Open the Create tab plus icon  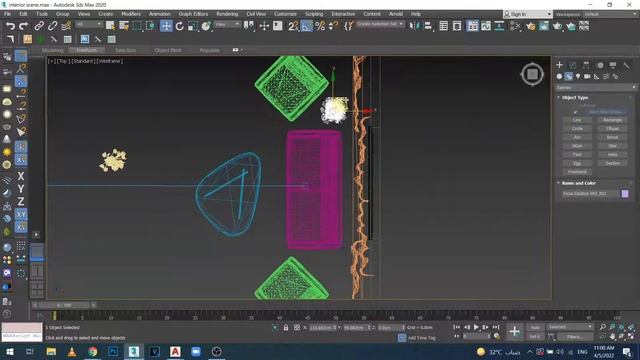[559, 65]
